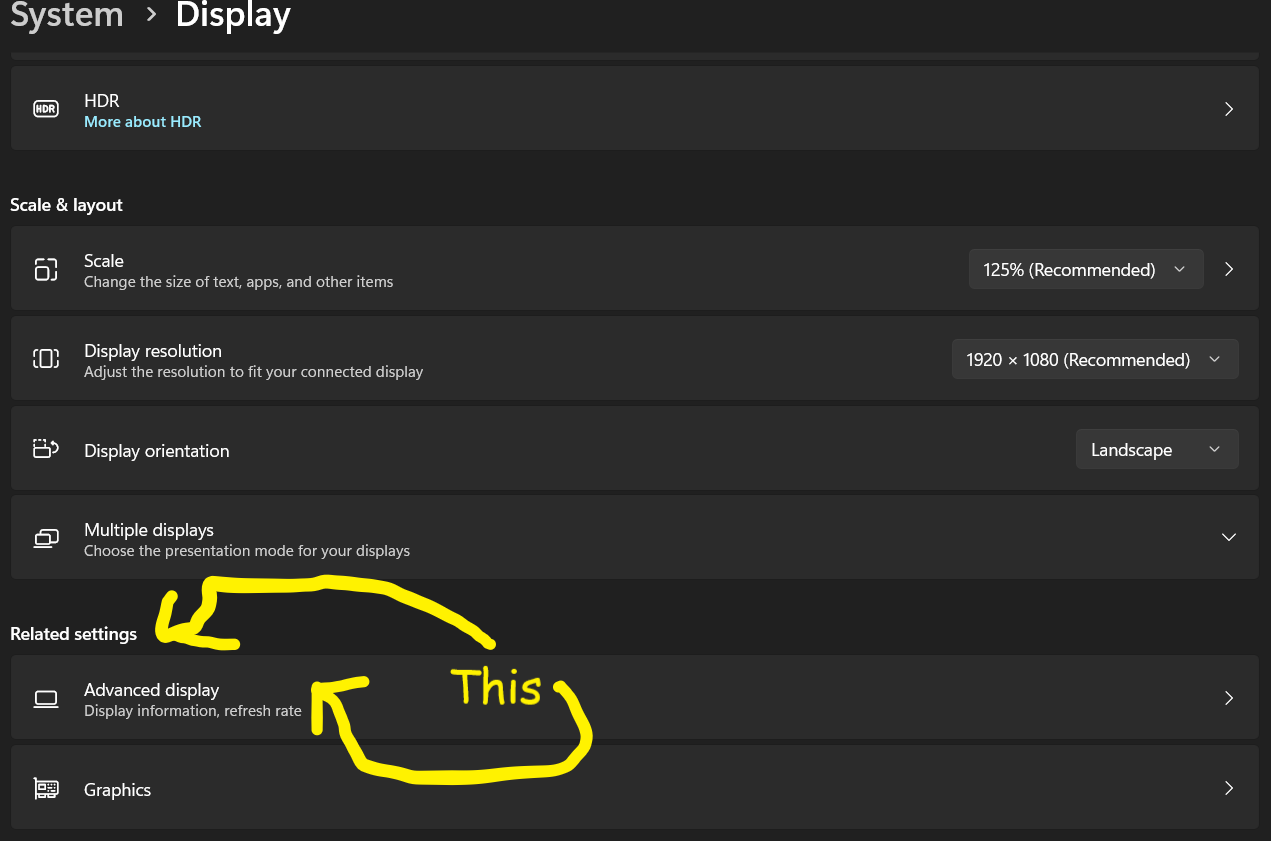Click the Scale icon
Viewport: 1271px width, 841px height.
[46, 269]
